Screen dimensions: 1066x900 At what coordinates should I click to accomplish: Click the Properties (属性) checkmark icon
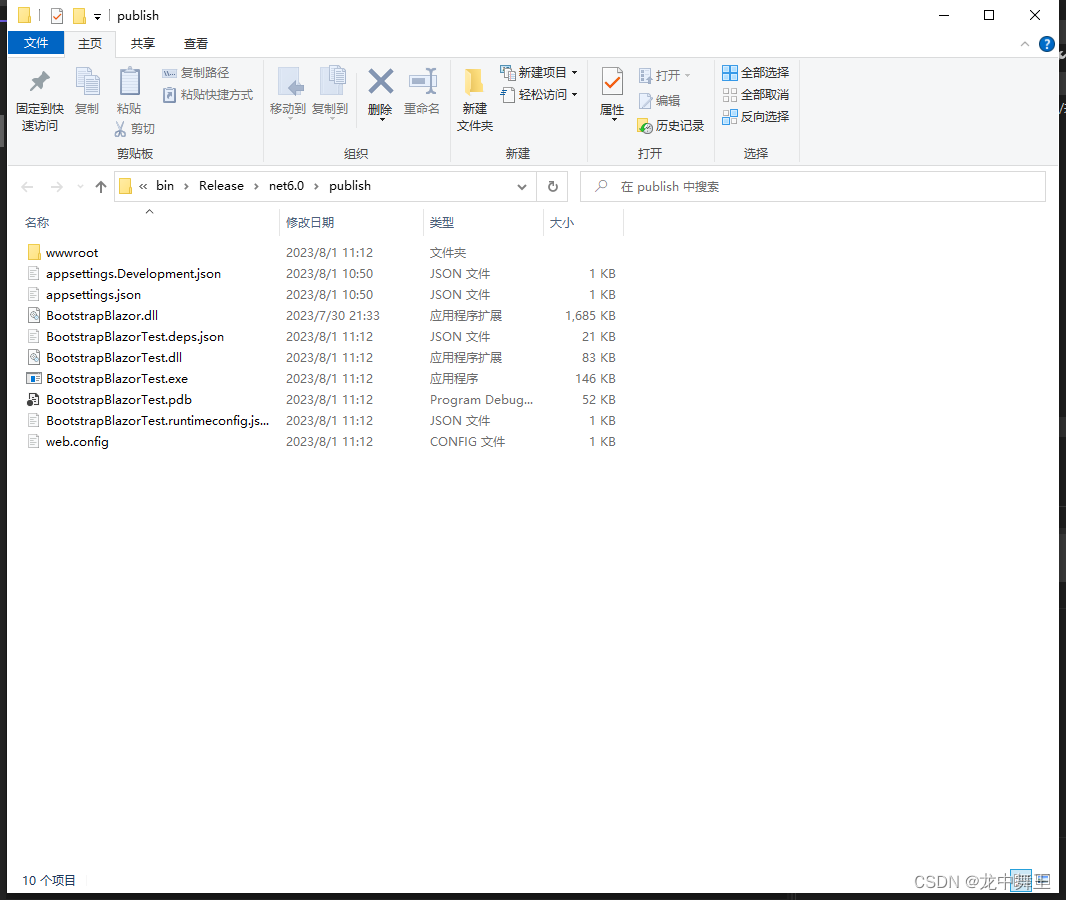coord(612,82)
